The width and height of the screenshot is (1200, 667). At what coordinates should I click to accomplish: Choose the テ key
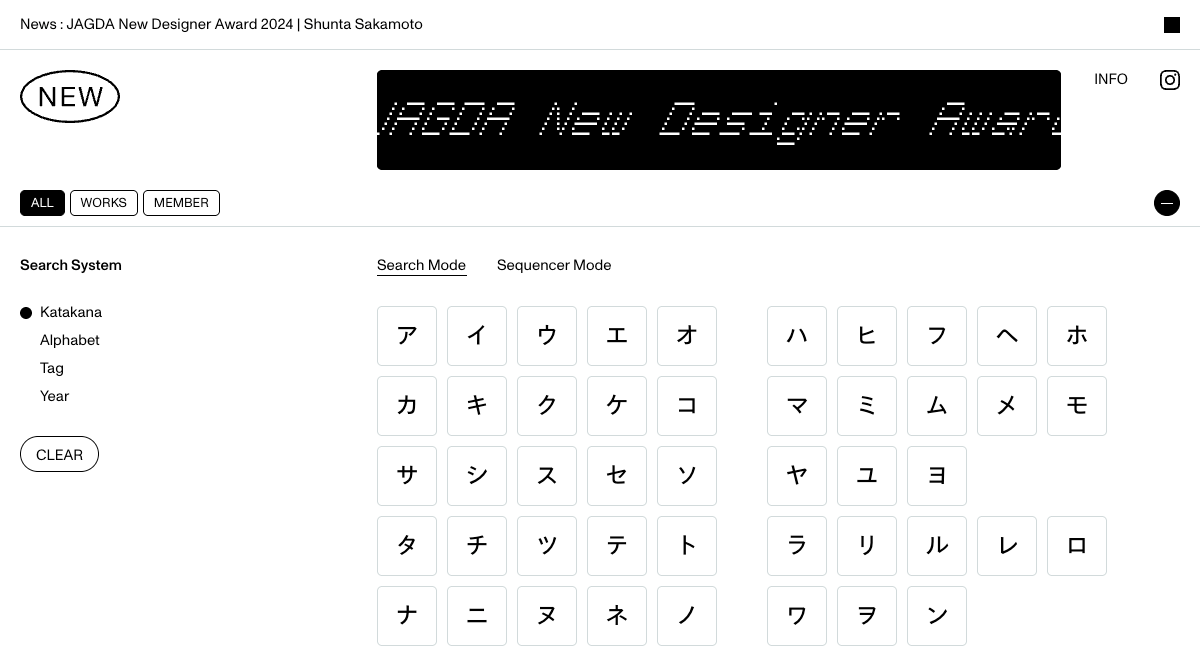click(x=617, y=546)
